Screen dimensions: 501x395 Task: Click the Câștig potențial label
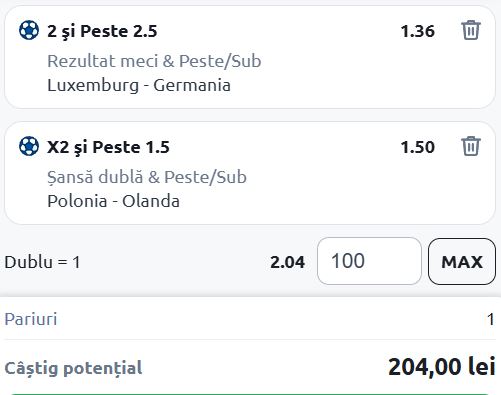coord(73,368)
